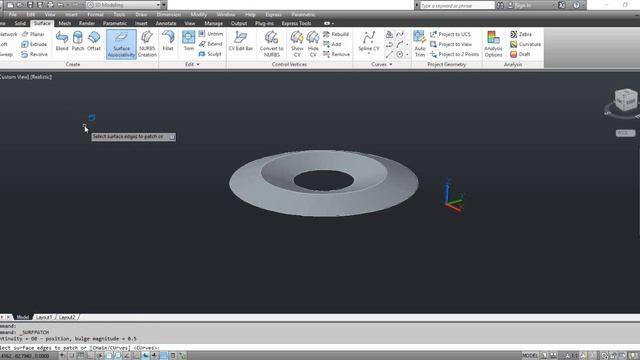Click Project to 2 Points

point(454,54)
